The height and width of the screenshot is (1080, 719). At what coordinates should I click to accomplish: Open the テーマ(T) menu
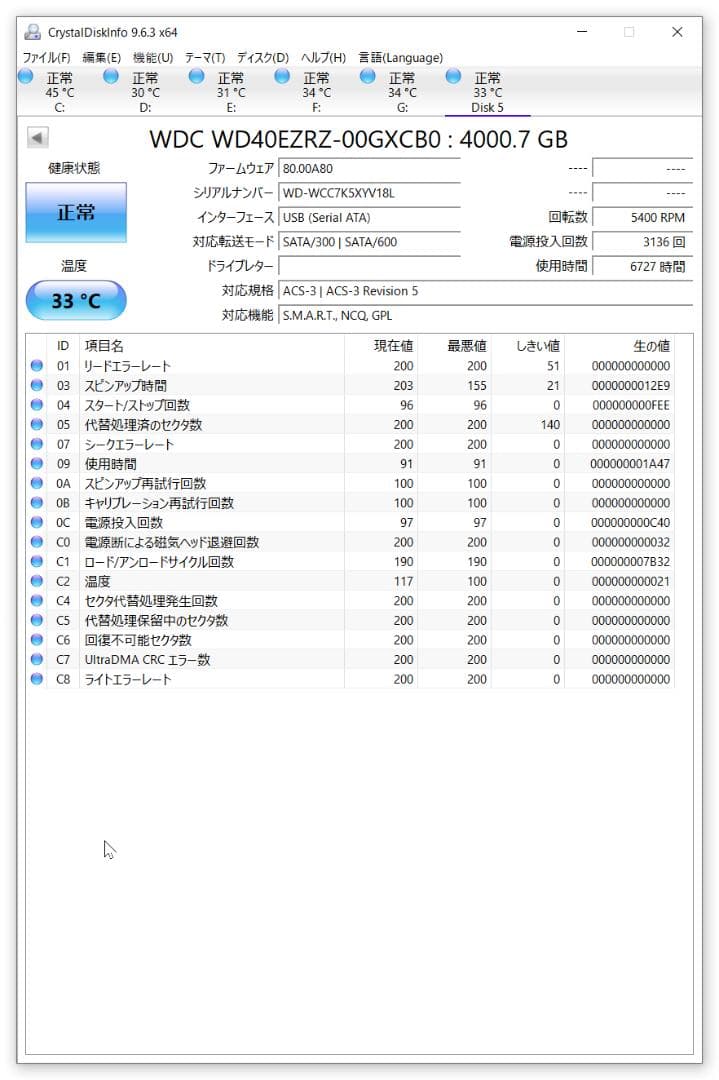[x=205, y=57]
